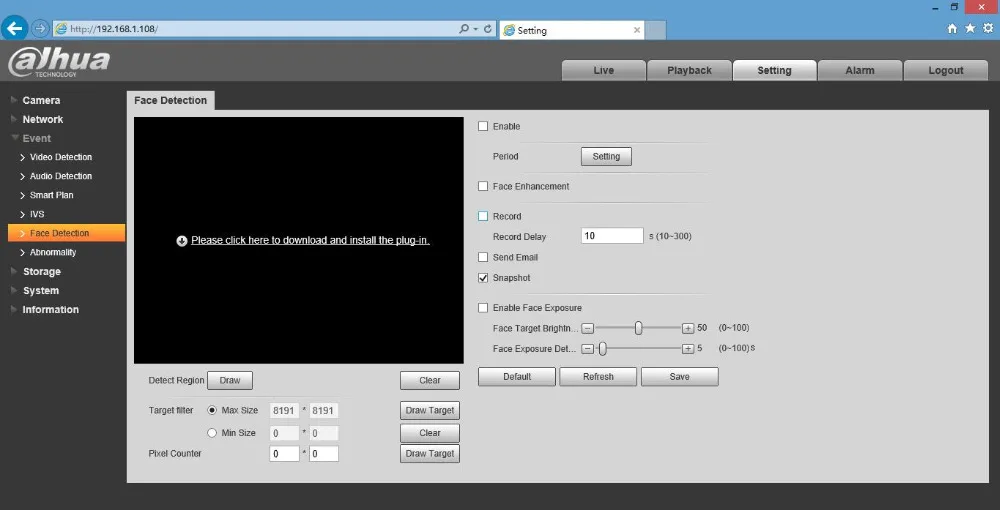The width and height of the screenshot is (1000, 510).
Task: Click the browser Back arrow button
Action: click(x=15, y=29)
